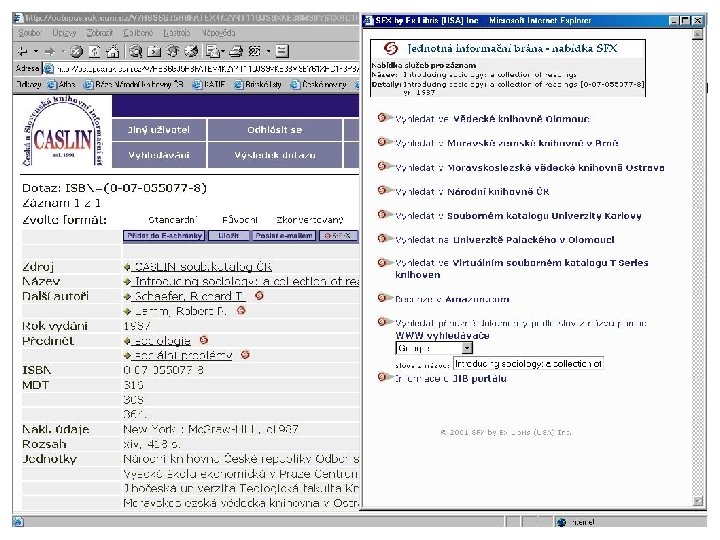This screenshot has width=720, height=540.
Task: Open the CASLIN souborný katalog ČR link
Action: [x=202, y=266]
